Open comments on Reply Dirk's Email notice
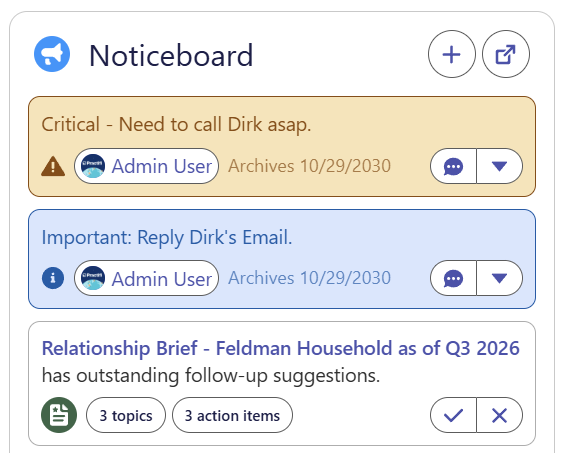Image resolution: width=566 pixels, height=453 pixels. click(453, 278)
